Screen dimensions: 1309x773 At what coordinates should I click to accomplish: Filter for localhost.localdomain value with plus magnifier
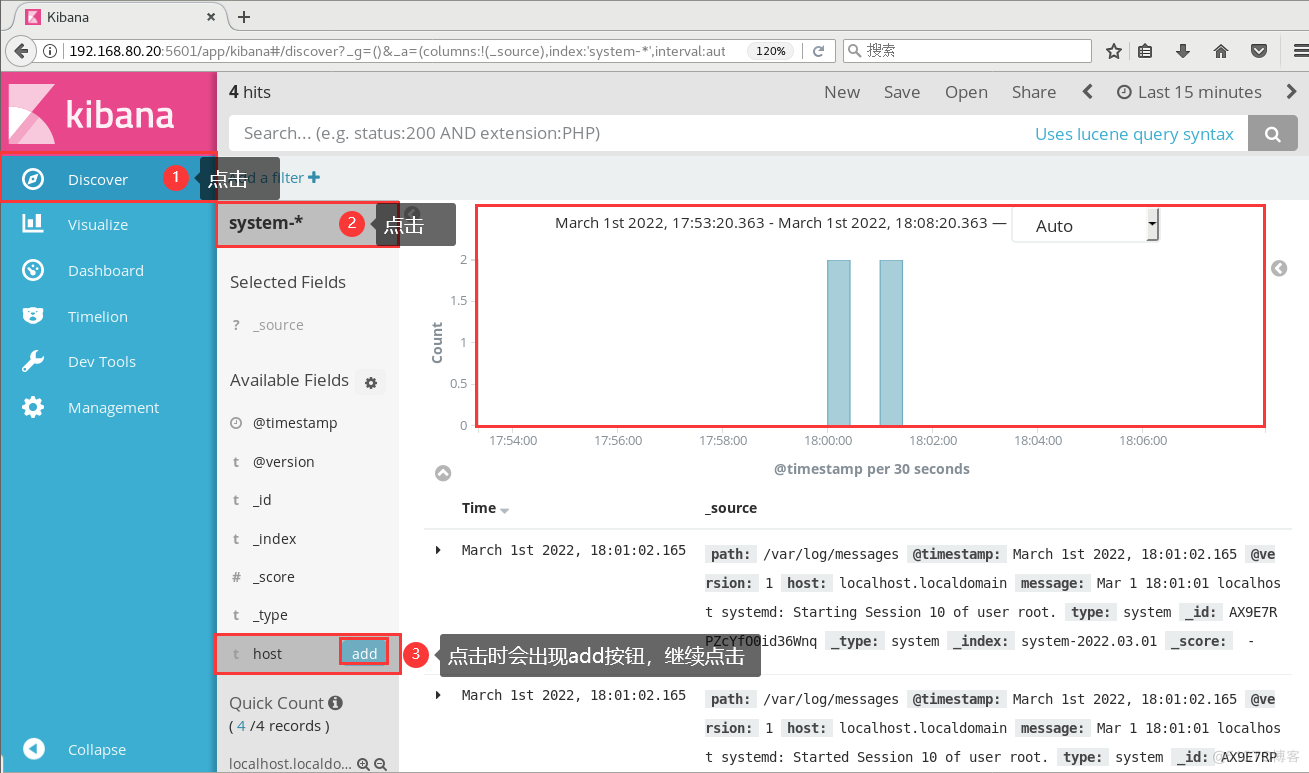[x=364, y=764]
